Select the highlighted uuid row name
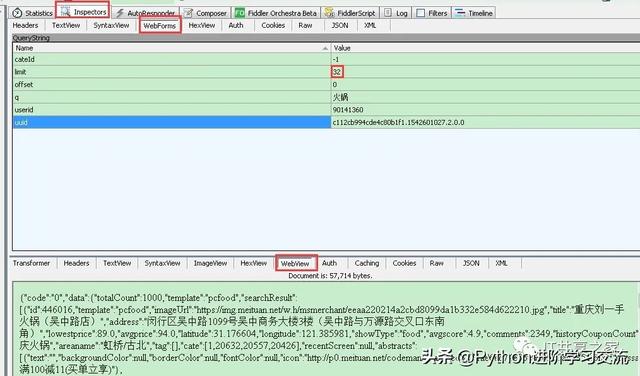Viewport: 640px width, 376px height. click(x=21, y=122)
